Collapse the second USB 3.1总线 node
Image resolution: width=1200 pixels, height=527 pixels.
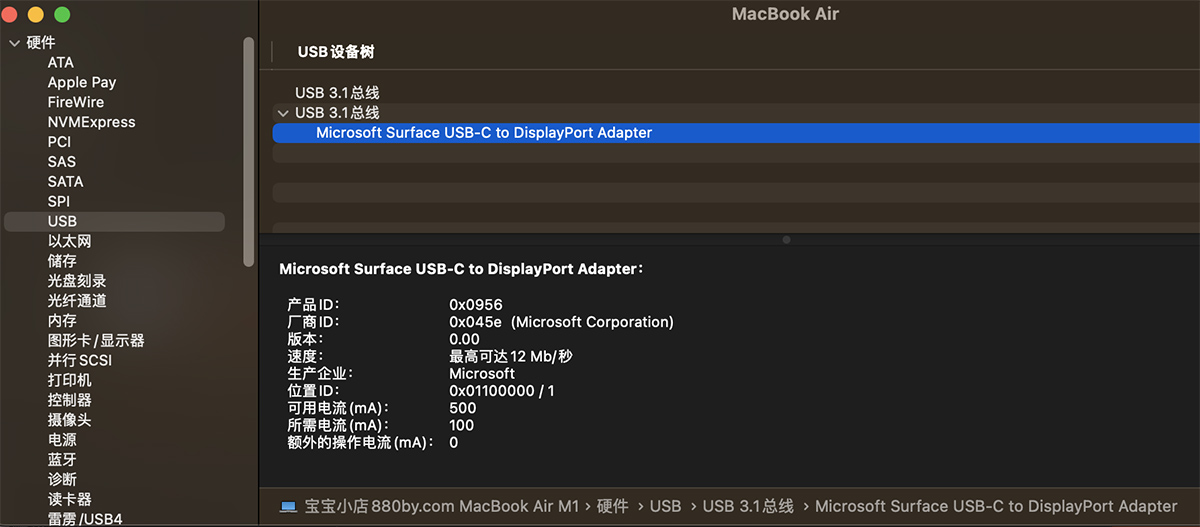[283, 113]
